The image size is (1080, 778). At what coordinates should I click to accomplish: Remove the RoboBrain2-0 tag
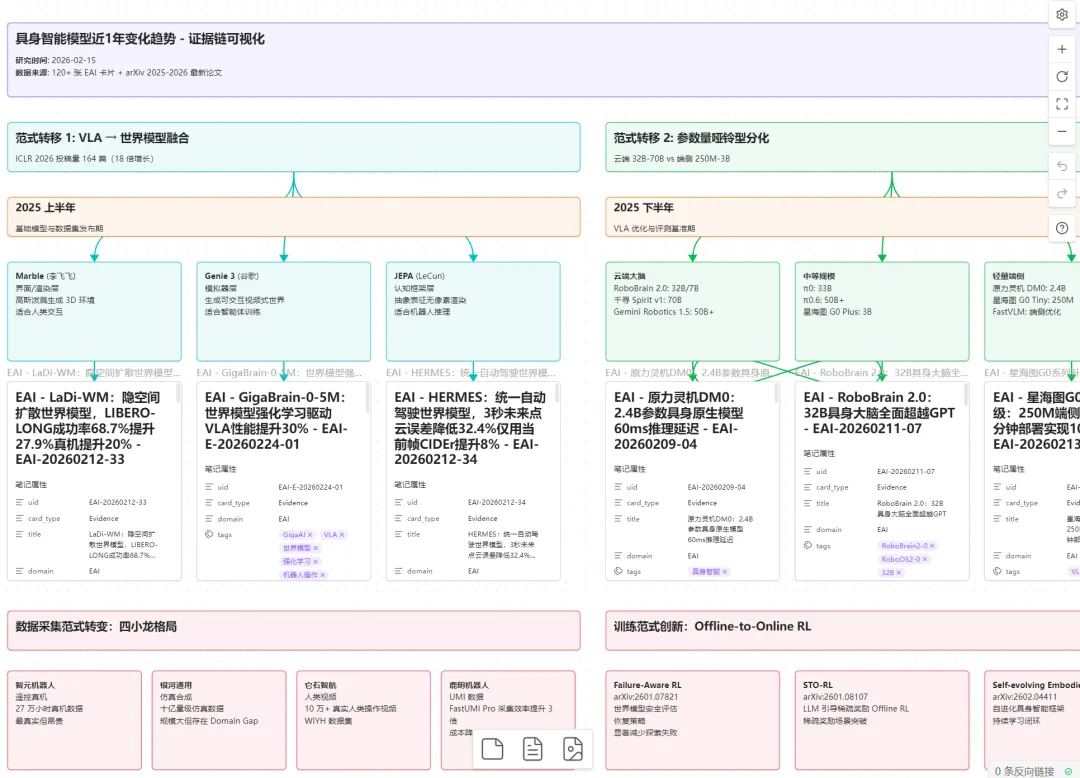coord(932,546)
